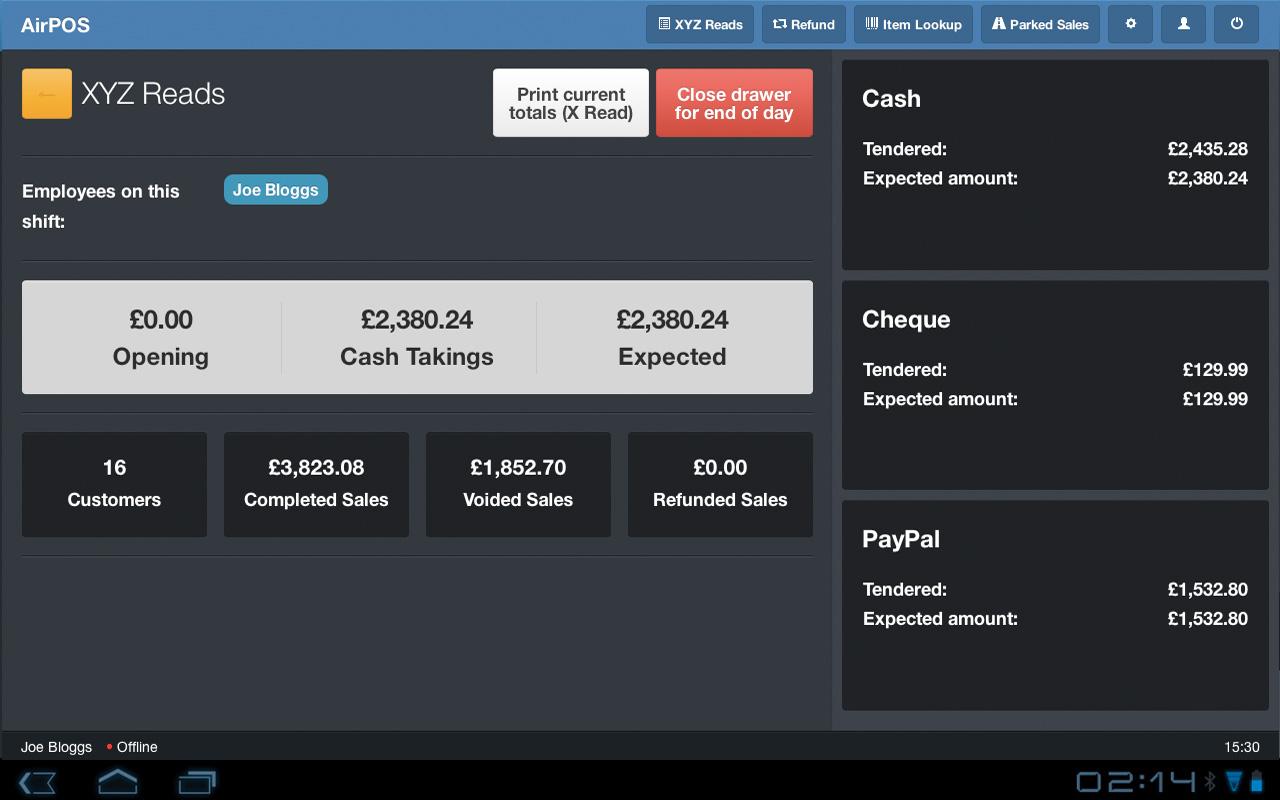Select the Completed Sales tile
This screenshot has height=800, width=1280.
point(316,484)
